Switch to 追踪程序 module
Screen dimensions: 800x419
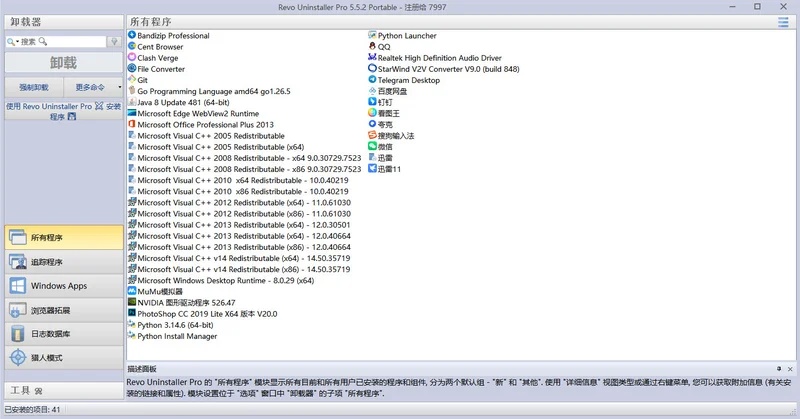pyautogui.click(x=64, y=262)
